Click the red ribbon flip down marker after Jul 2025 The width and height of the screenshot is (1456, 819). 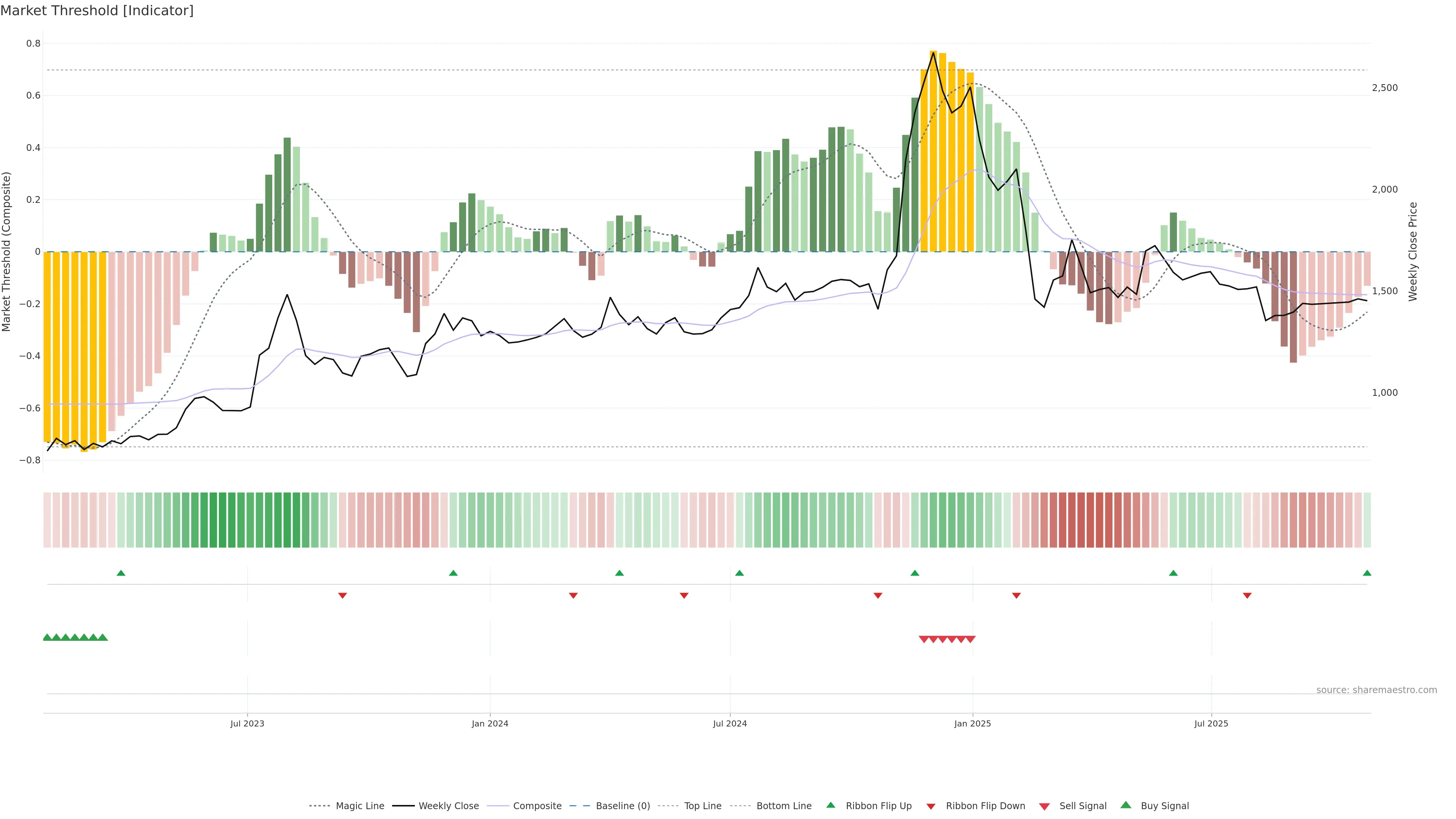(x=1247, y=596)
